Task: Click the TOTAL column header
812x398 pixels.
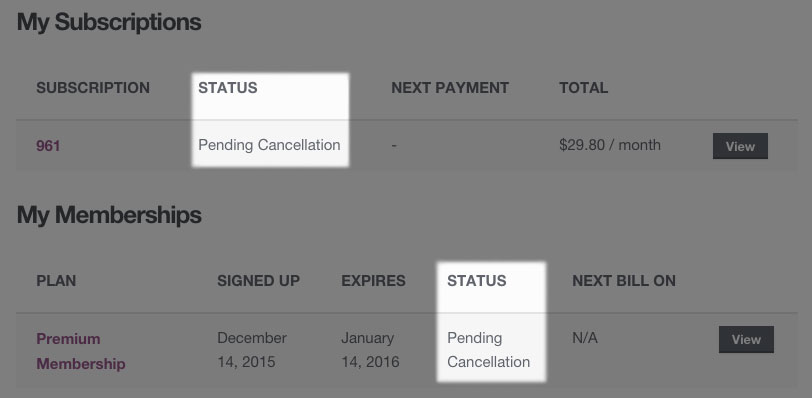Action: click(x=584, y=88)
